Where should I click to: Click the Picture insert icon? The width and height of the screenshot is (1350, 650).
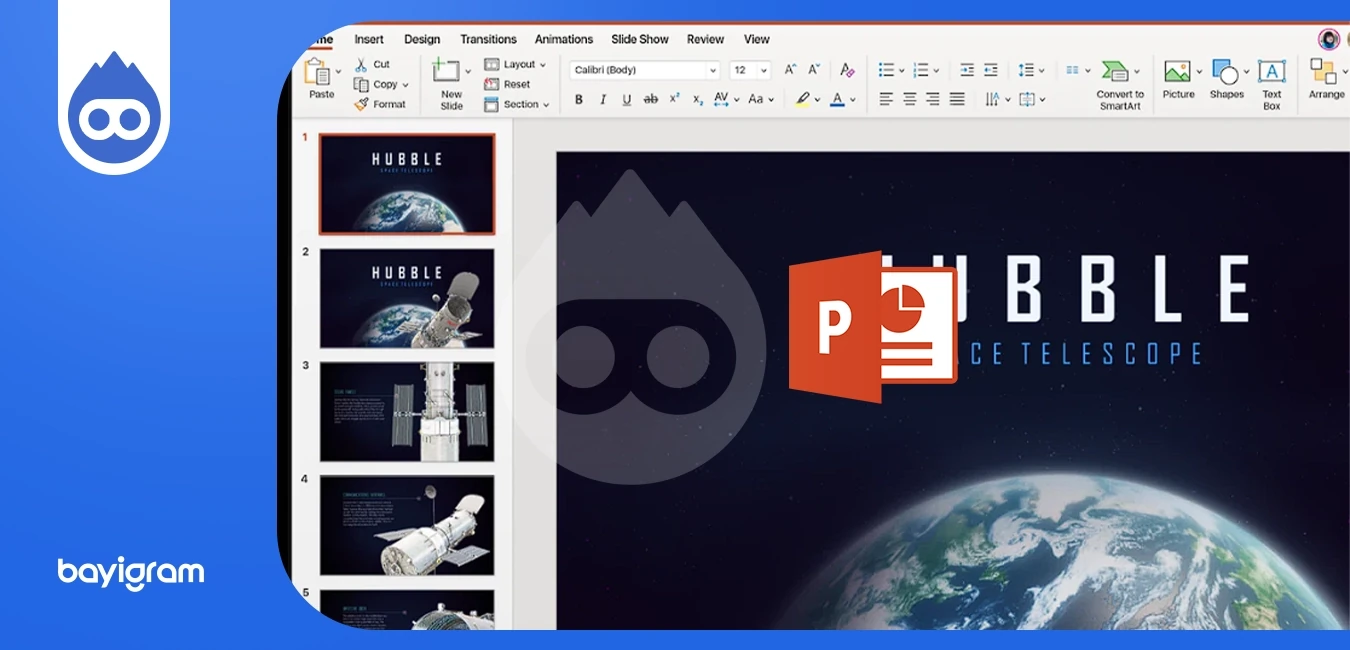(1178, 70)
